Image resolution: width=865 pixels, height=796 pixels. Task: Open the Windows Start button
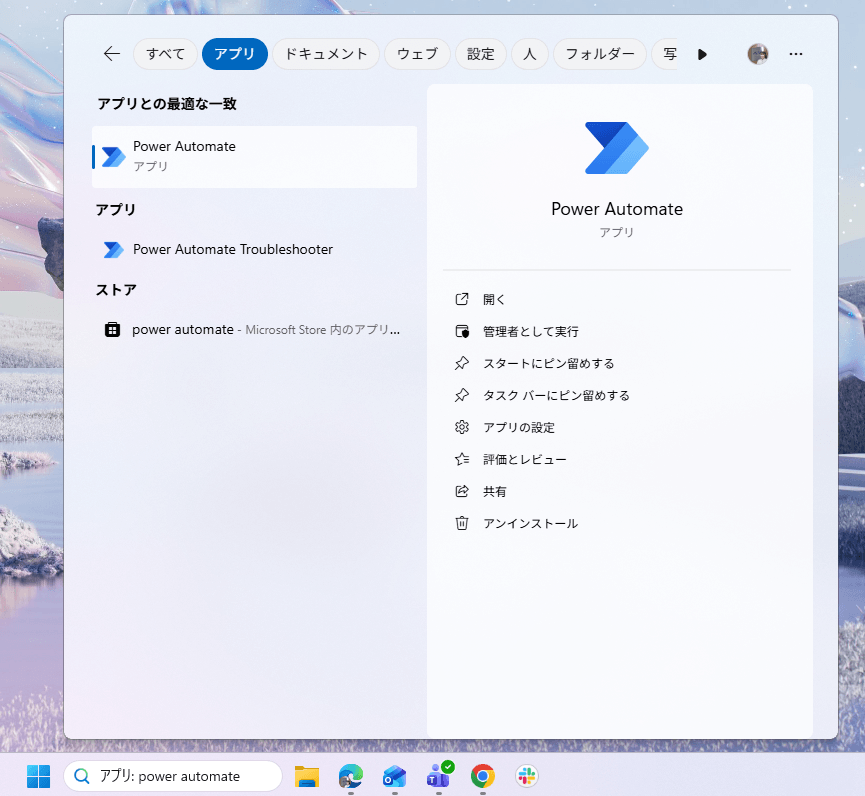(39, 776)
